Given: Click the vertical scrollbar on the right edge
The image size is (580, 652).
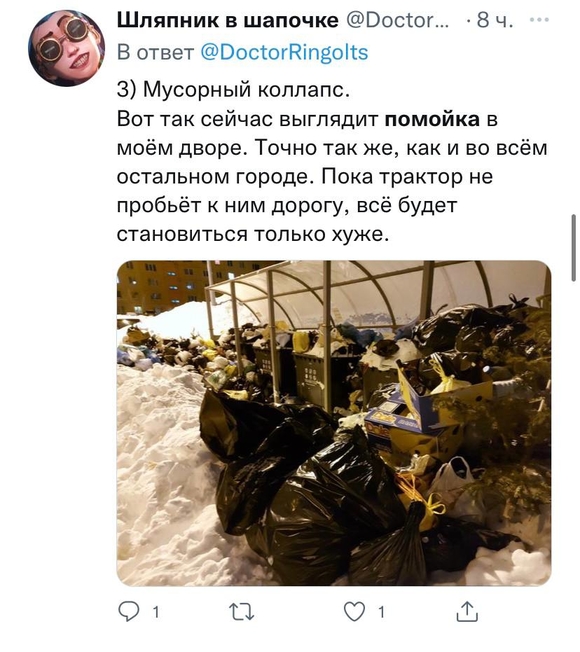Looking at the screenshot, I should pos(574,248).
